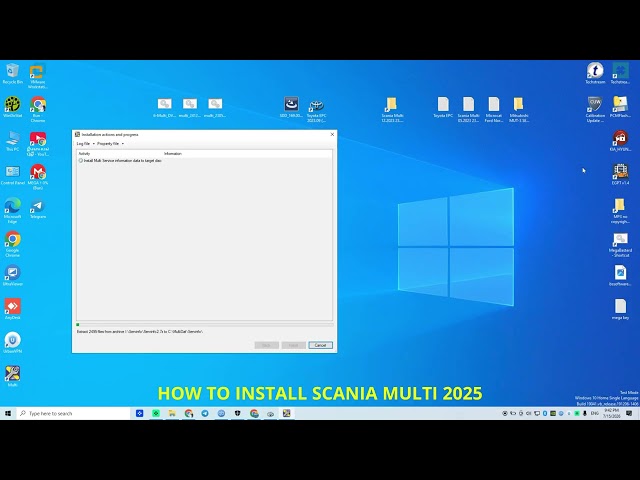
Task: Click Cancel in the installation dialog
Action: [320, 345]
